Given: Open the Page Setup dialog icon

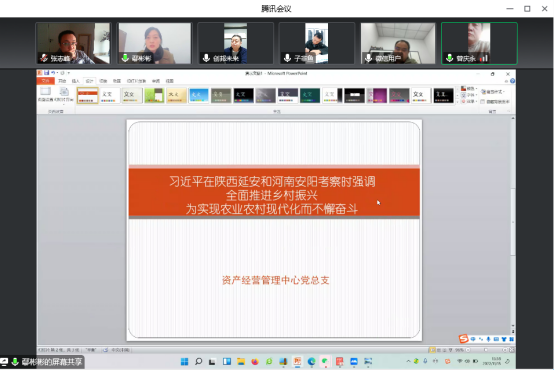Looking at the screenshot, I should tap(45, 93).
